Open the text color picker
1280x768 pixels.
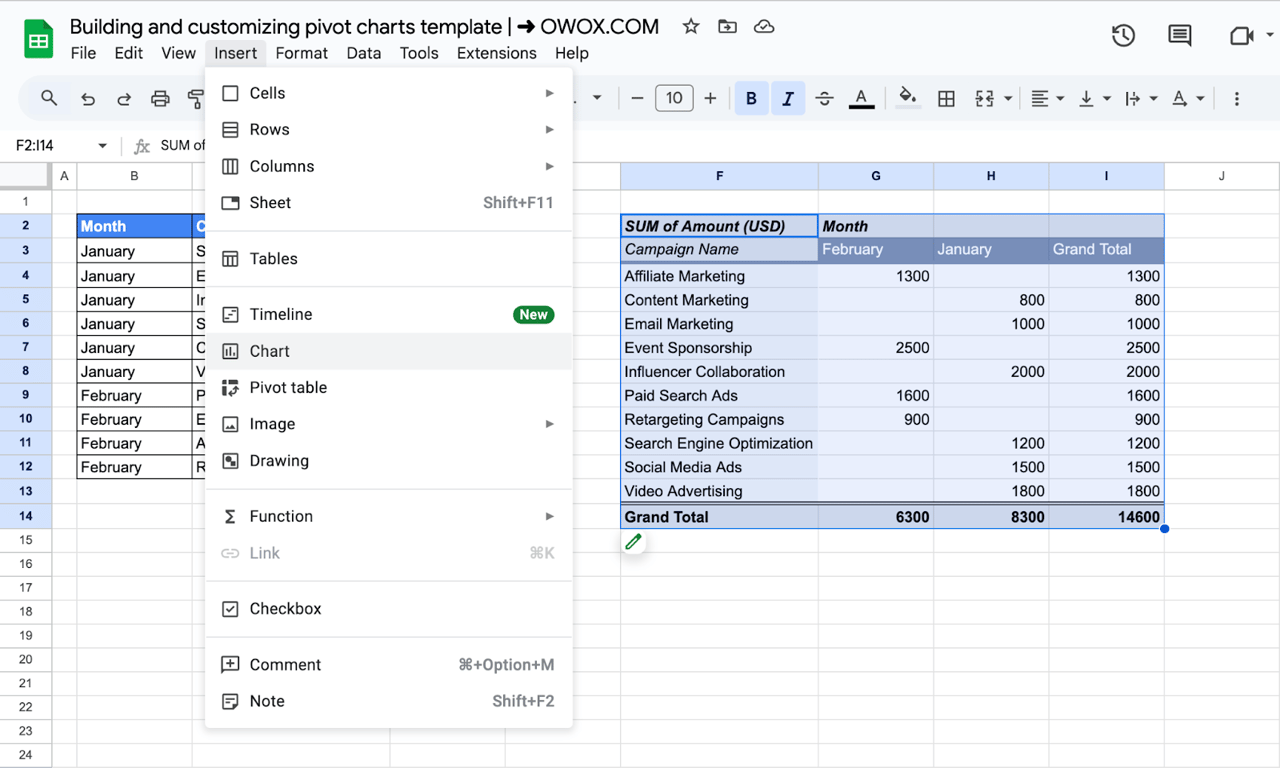click(x=861, y=98)
